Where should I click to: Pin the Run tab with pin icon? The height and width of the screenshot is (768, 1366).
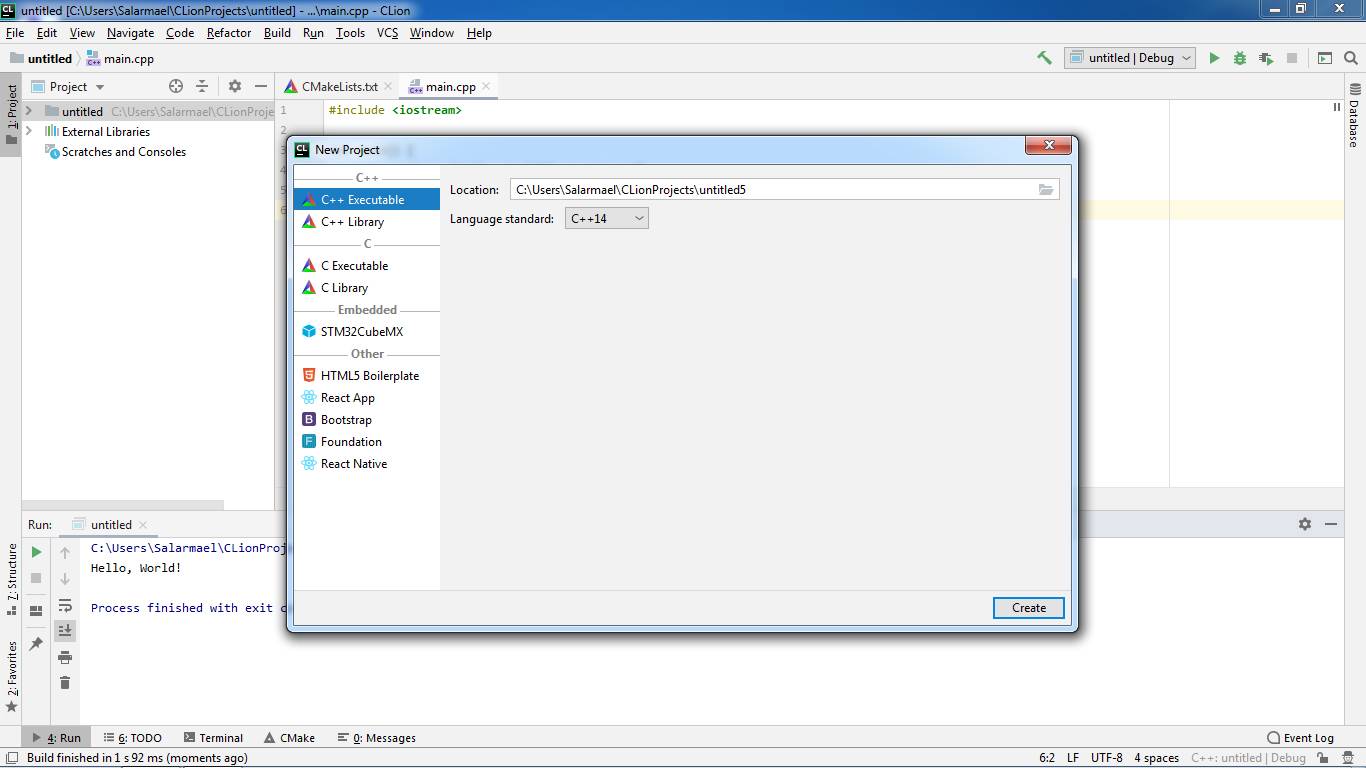click(x=36, y=643)
